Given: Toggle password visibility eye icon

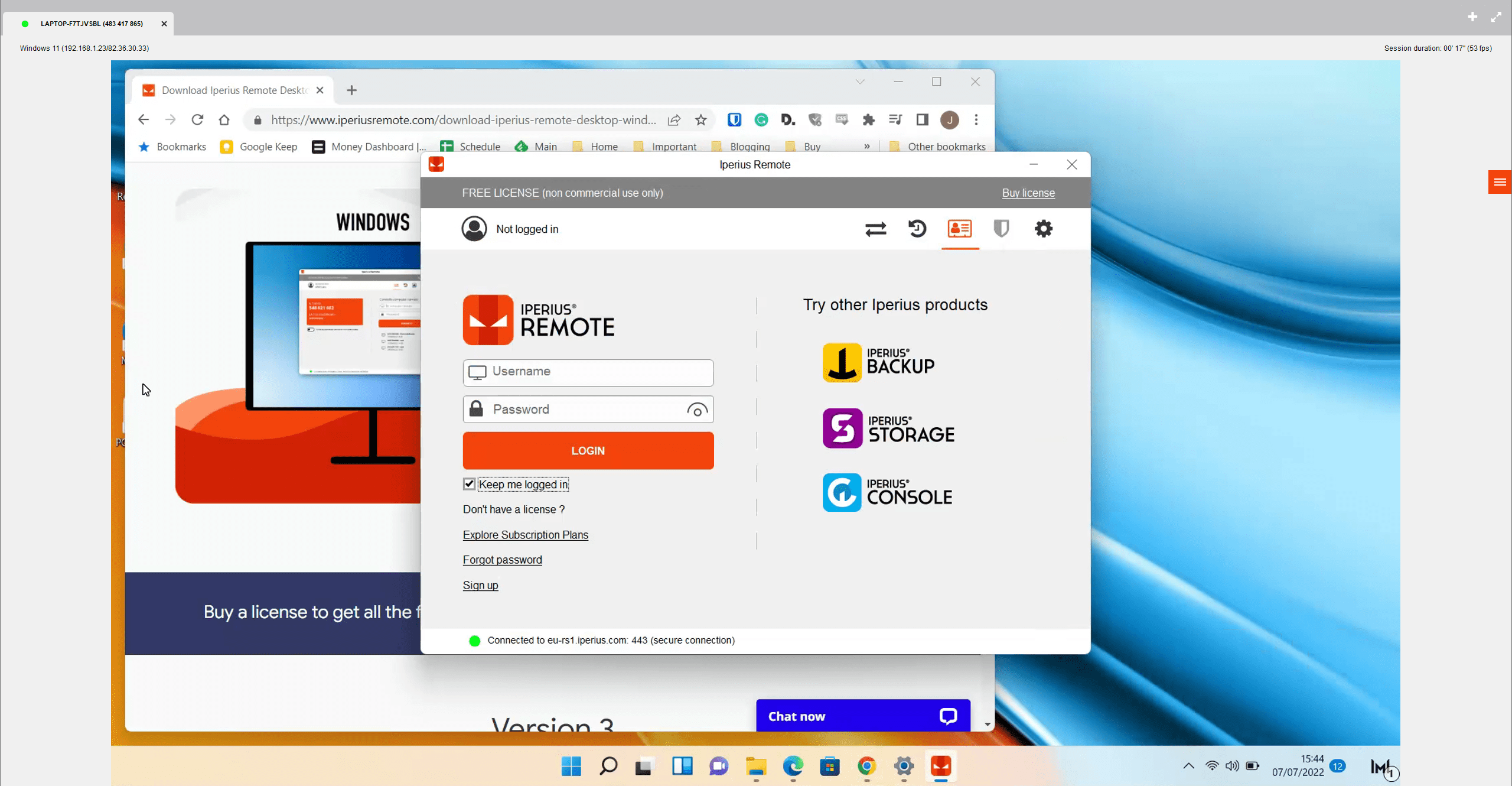Looking at the screenshot, I should click(x=697, y=410).
